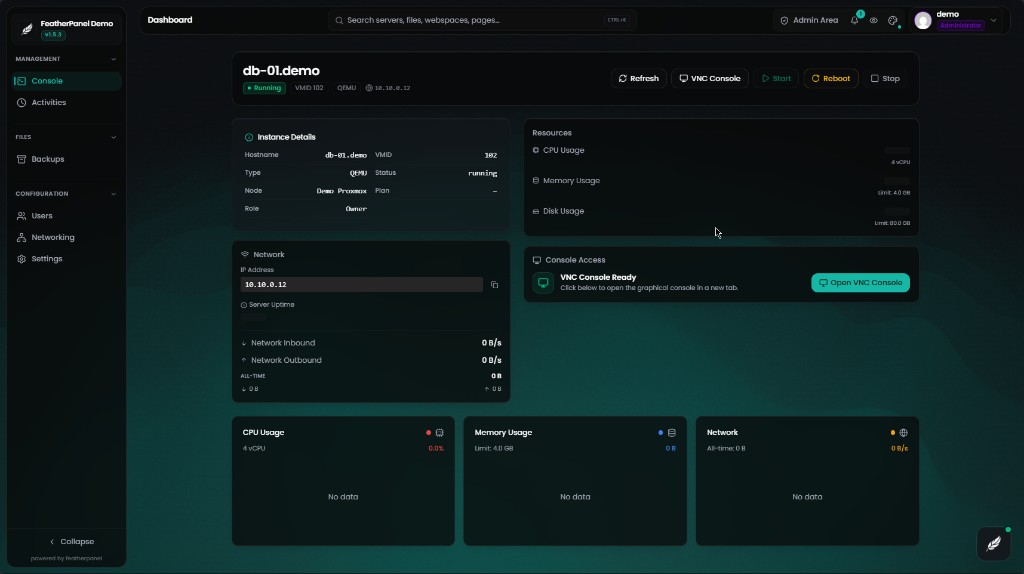The image size is (1024, 574).
Task: Click the Network Outbound arrow icon
Action: 244,360
